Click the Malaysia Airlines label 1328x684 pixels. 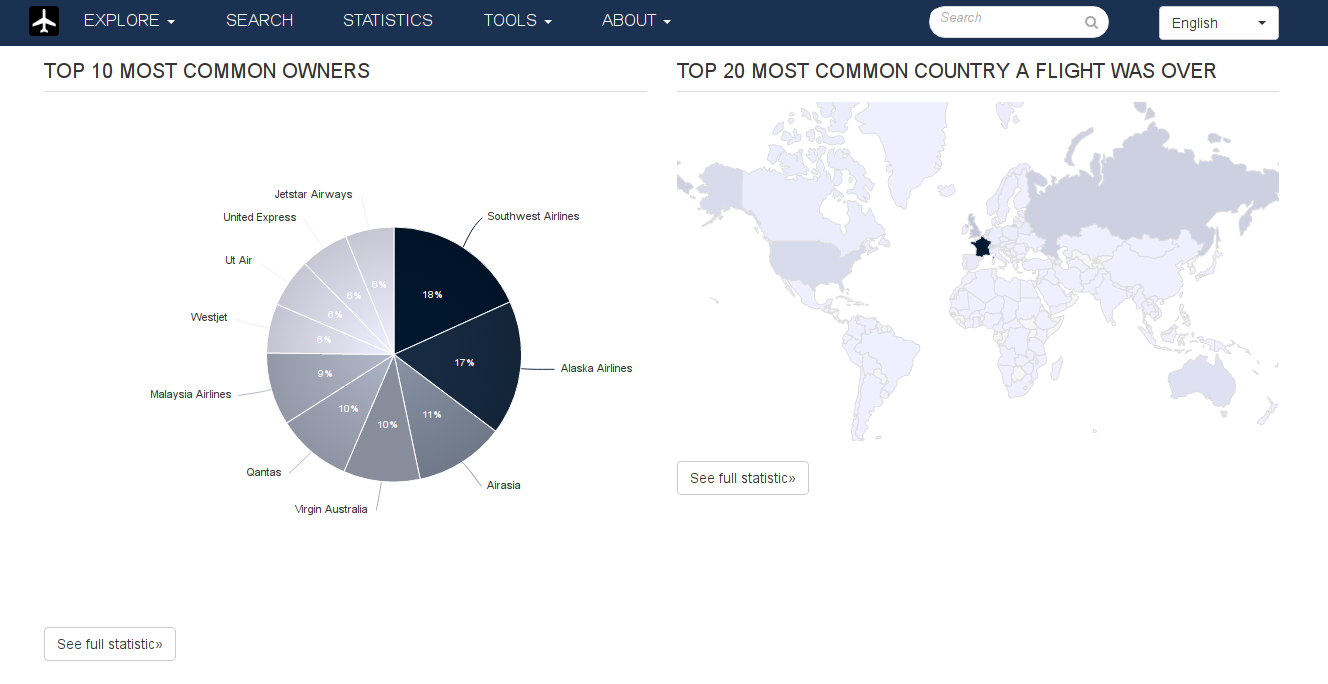(191, 394)
